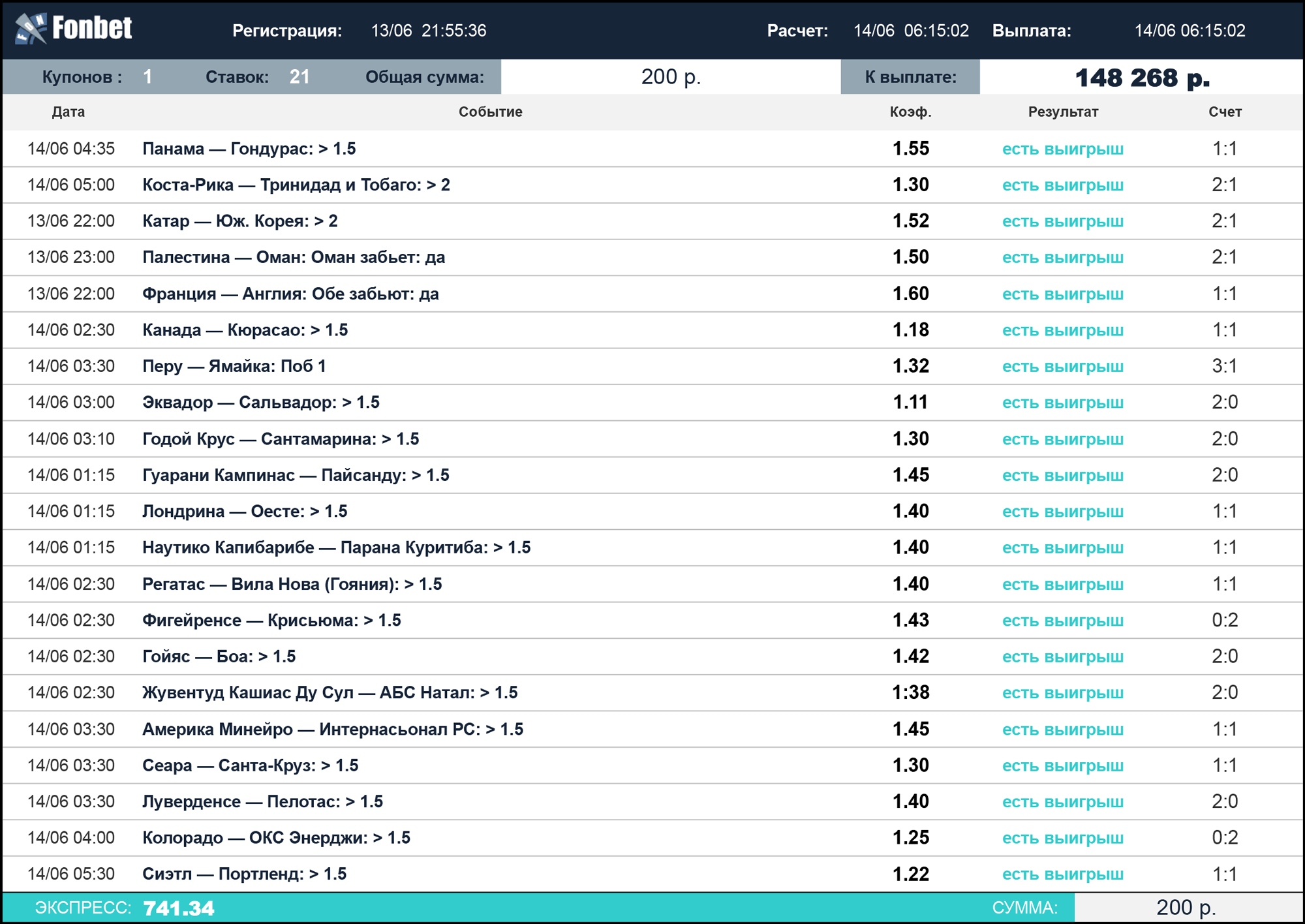Select the Сеара — Санта-Круз event
The image size is (1305, 924).
coord(250,765)
